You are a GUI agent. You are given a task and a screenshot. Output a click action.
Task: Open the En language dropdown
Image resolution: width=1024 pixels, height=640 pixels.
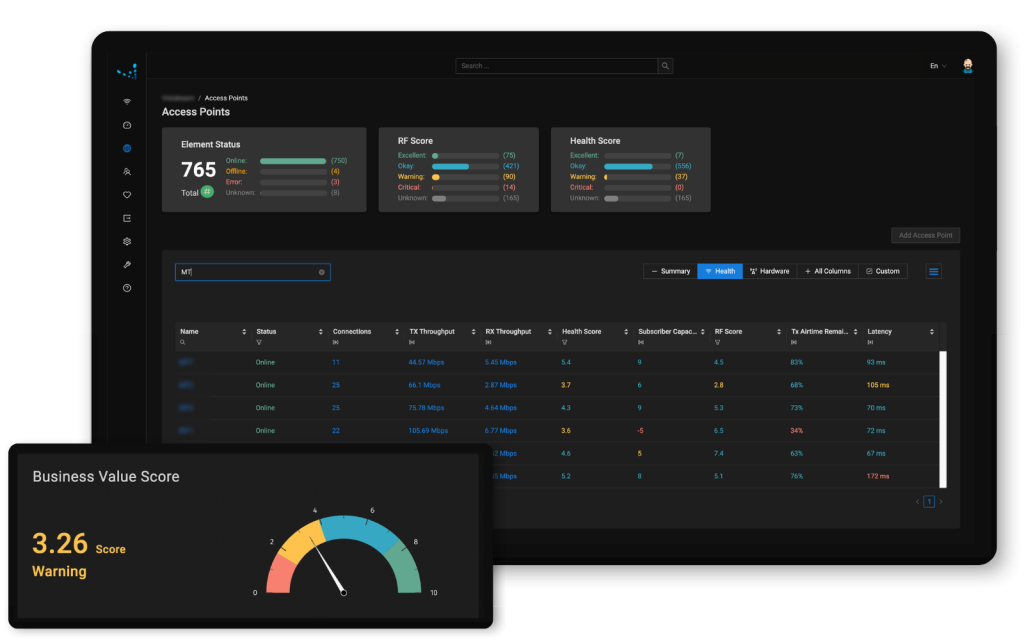click(x=937, y=66)
